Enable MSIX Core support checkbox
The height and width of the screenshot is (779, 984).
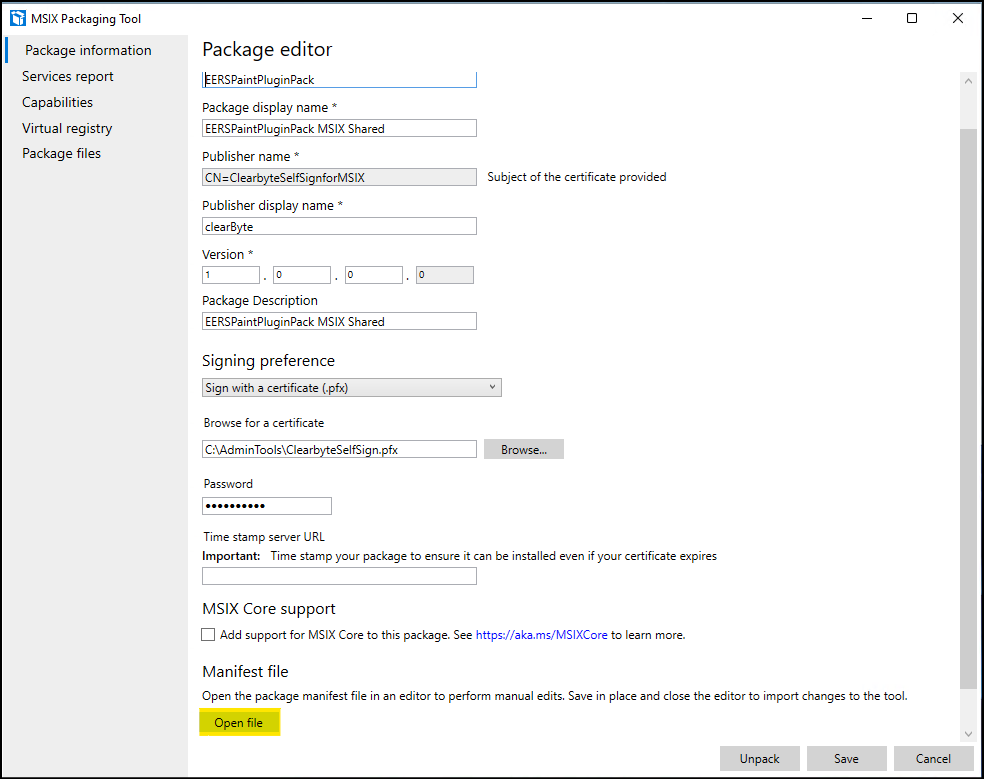click(208, 634)
